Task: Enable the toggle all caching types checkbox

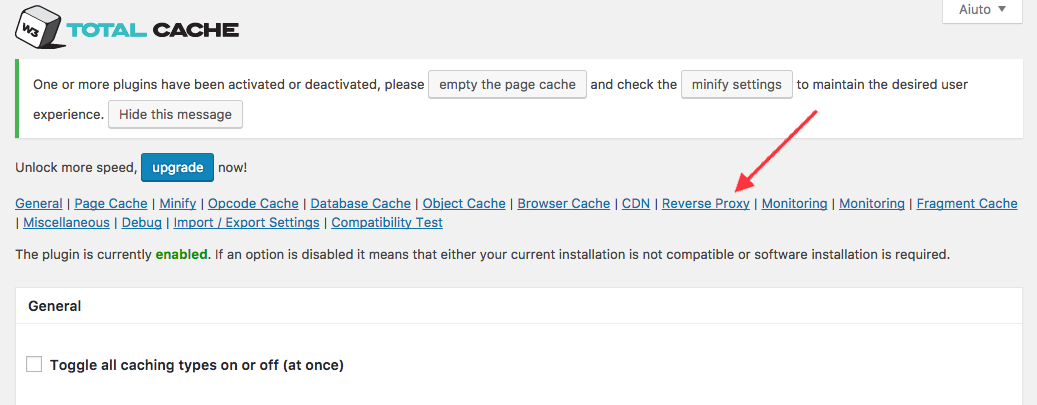Action: [34, 365]
